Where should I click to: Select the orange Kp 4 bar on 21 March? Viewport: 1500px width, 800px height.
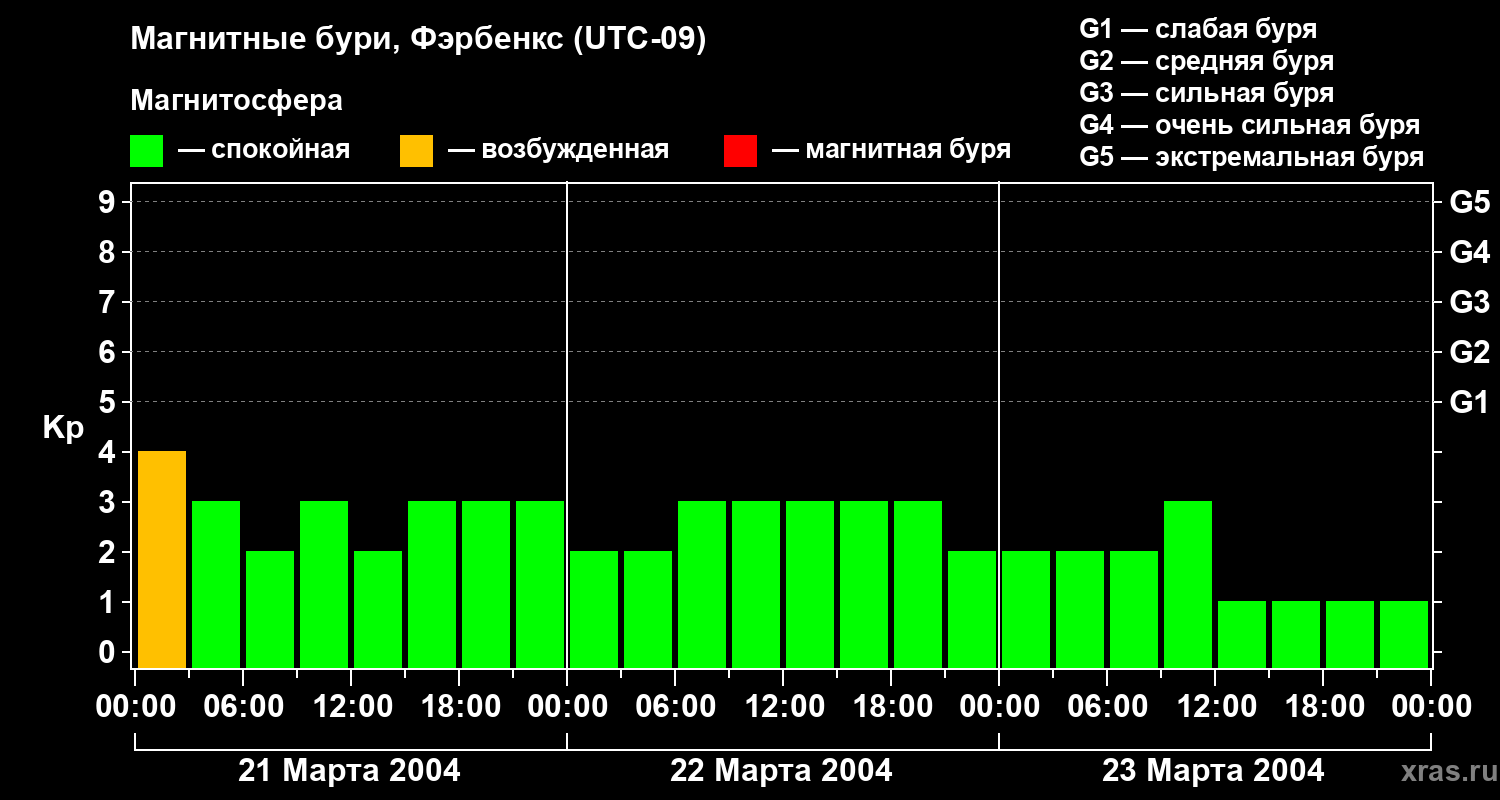point(162,560)
